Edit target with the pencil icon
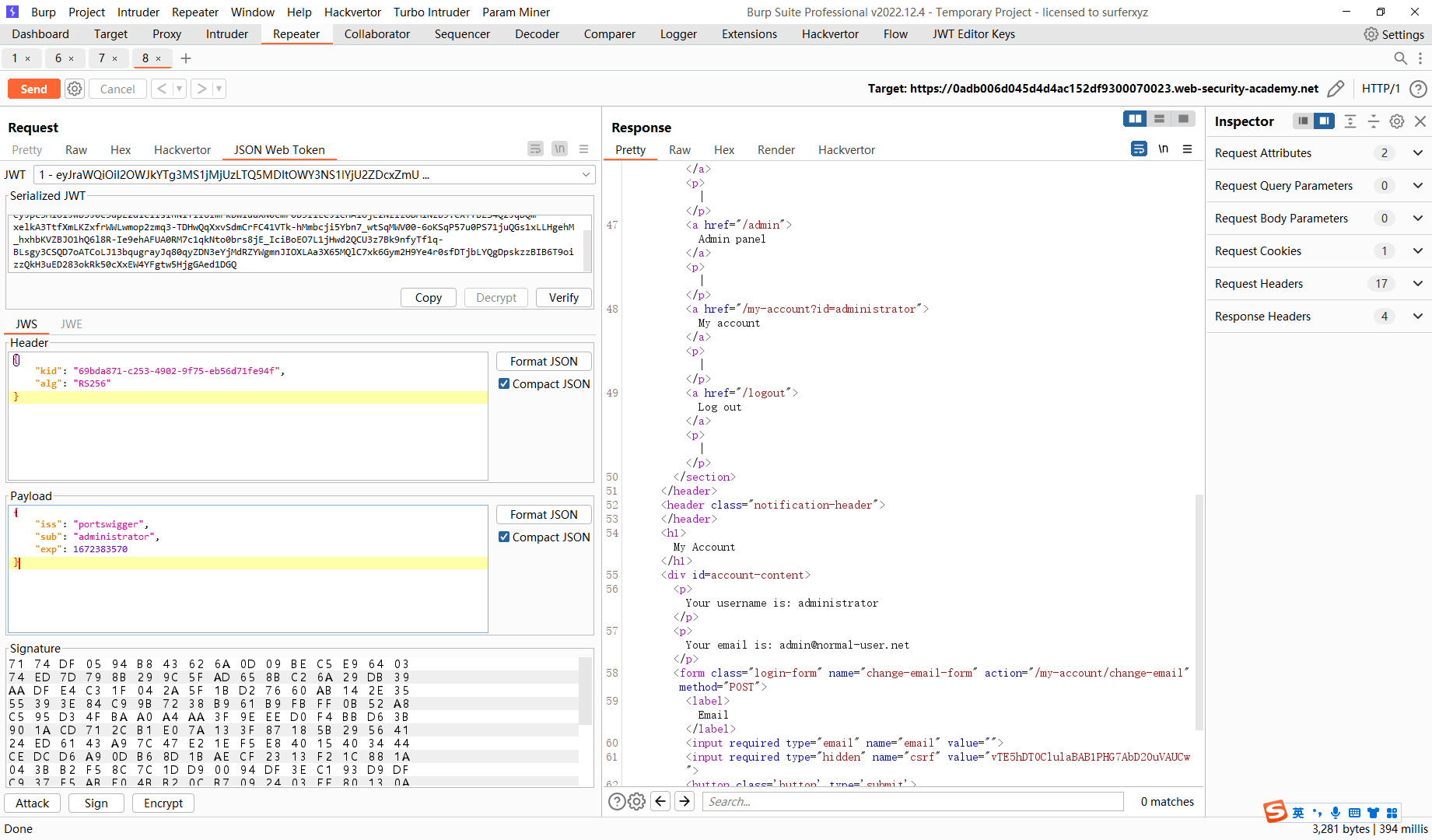1432x840 pixels. (1336, 89)
